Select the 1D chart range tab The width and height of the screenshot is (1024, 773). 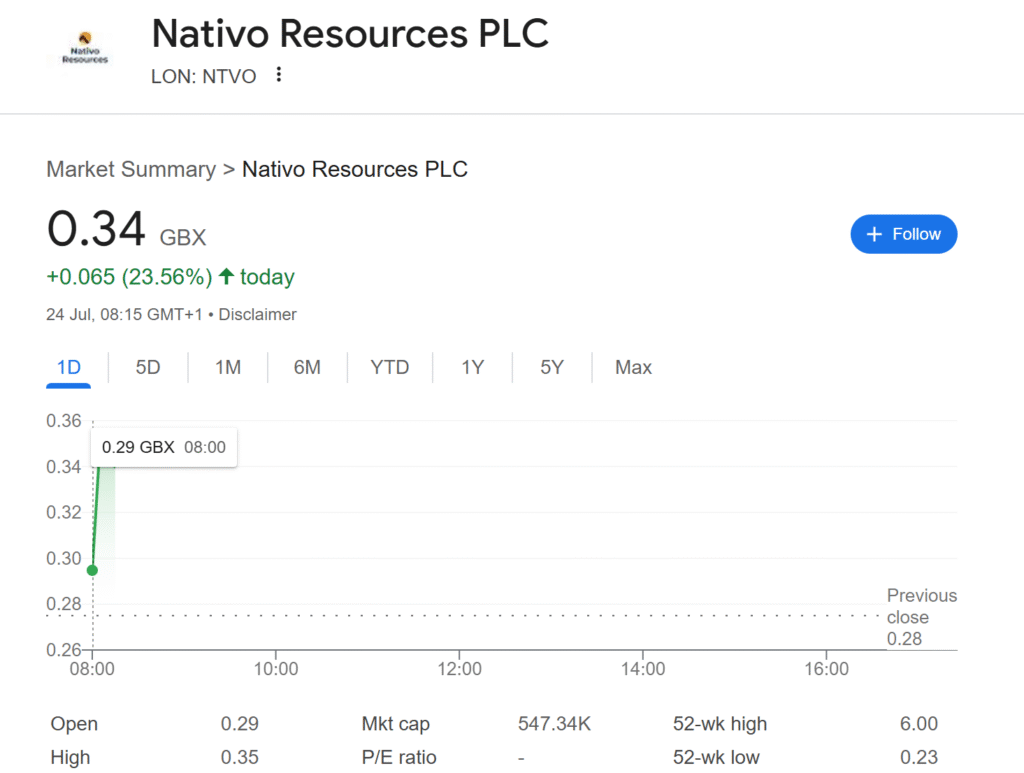pos(68,367)
